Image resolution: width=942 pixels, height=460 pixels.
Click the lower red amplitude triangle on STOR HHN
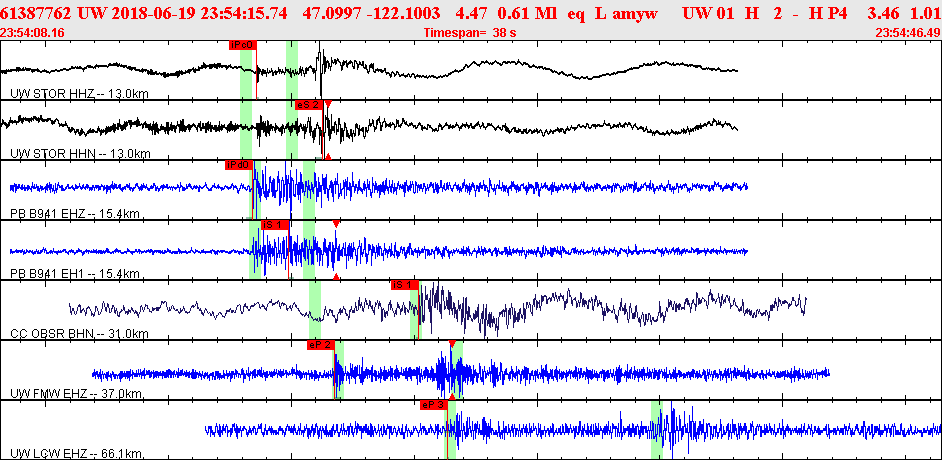pyautogui.click(x=328, y=156)
